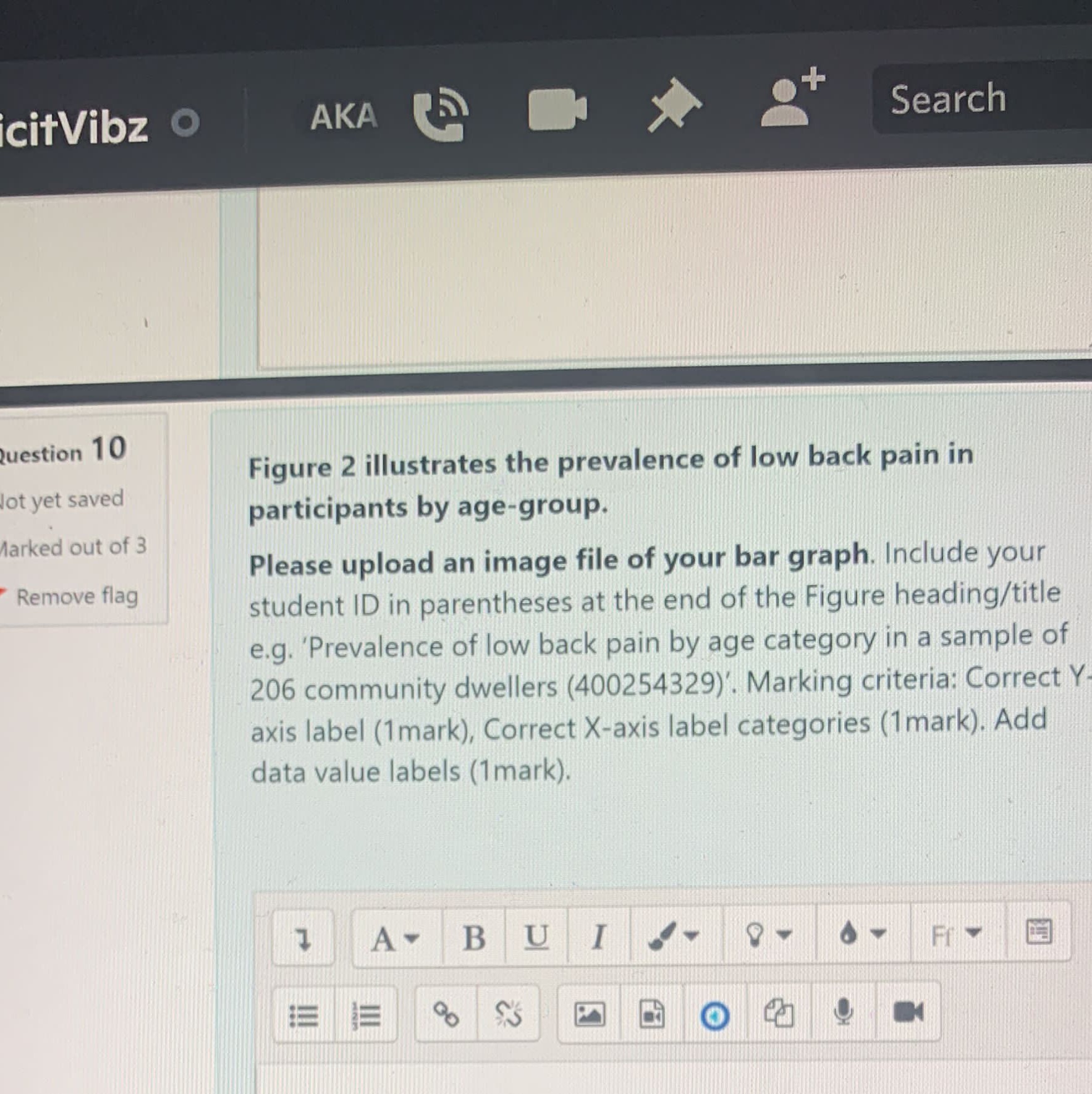
Task: Start a voice call from the top bar
Action: 441,112
